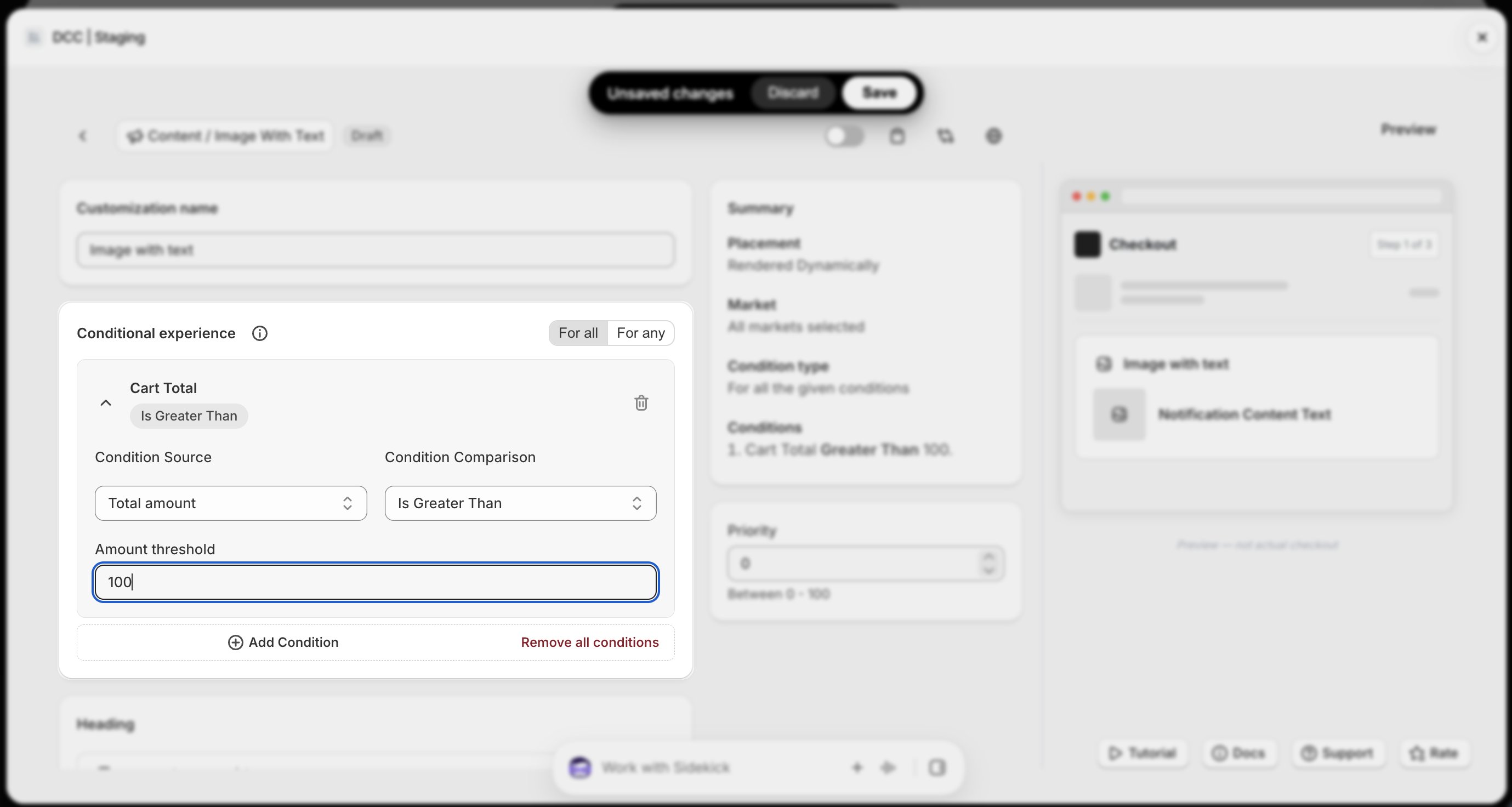Toggle the customization enabled switch
Image resolution: width=1512 pixels, height=807 pixels.
click(x=844, y=136)
